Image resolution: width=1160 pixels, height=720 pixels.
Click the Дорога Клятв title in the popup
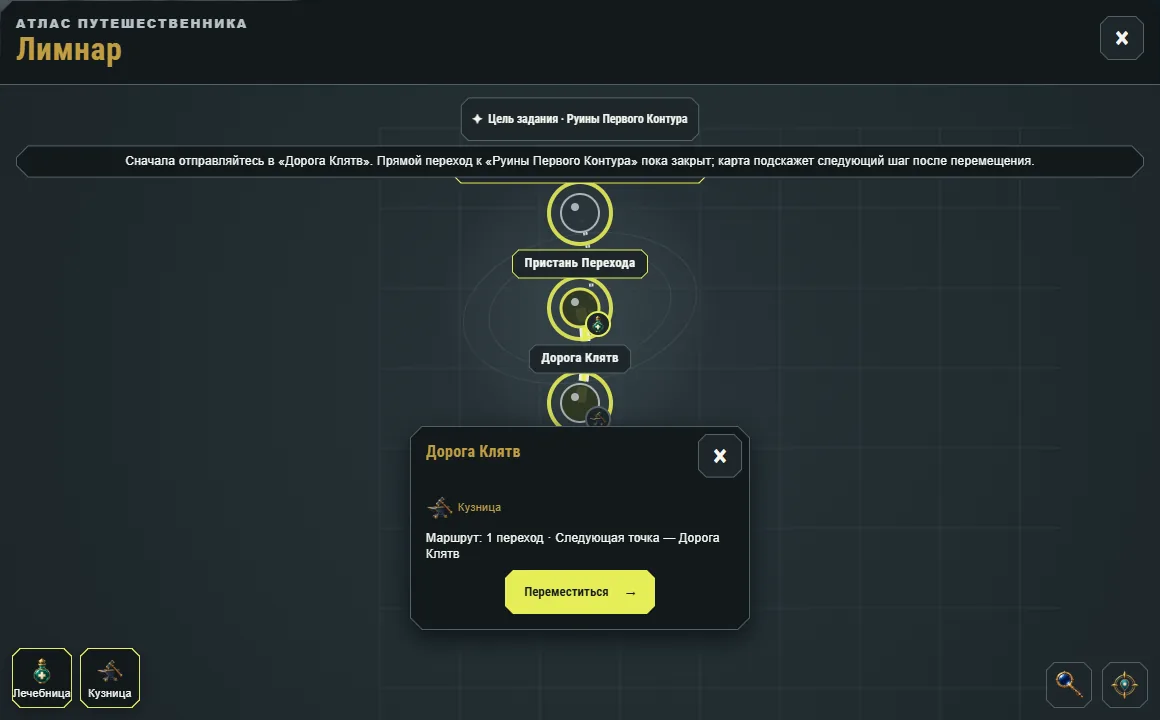[473, 451]
